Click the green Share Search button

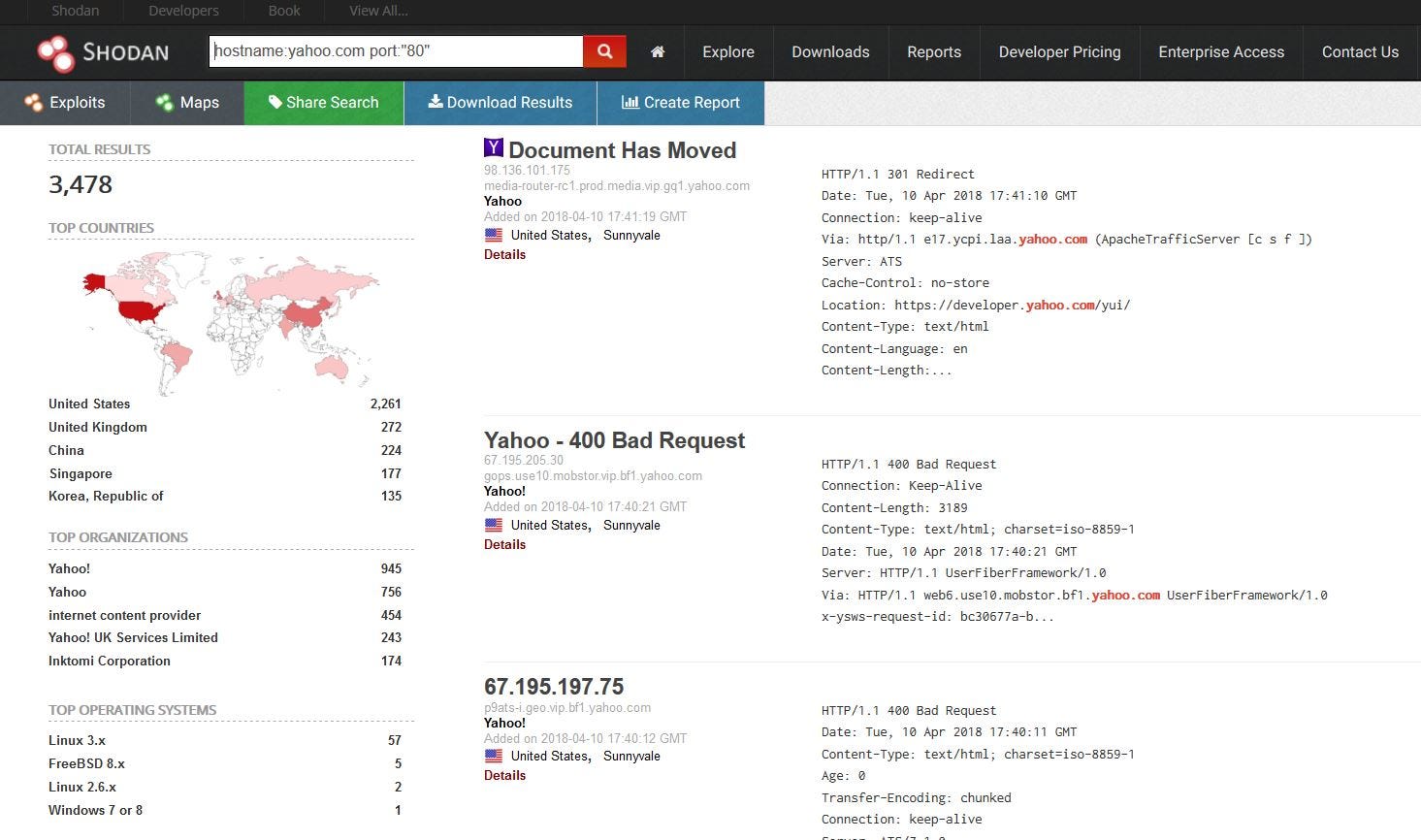pos(324,103)
